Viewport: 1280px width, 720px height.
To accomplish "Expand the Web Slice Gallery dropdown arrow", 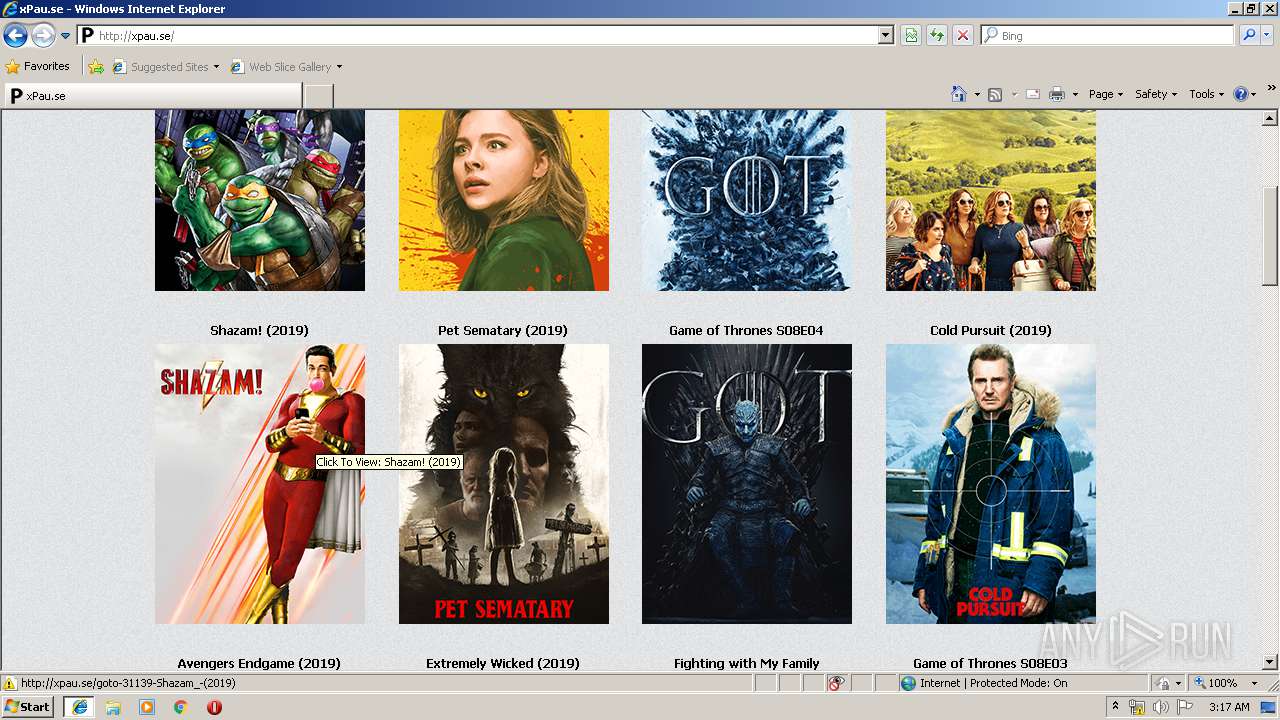I will pos(339,67).
